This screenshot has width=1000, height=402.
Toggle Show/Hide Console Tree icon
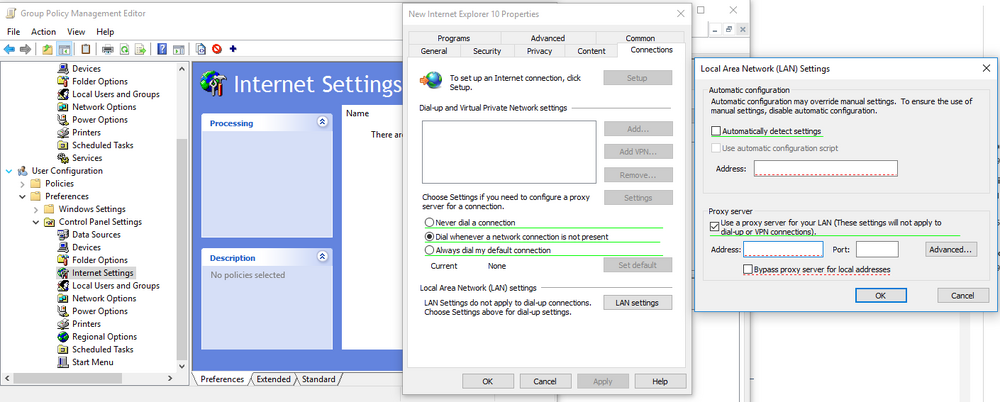click(64, 49)
